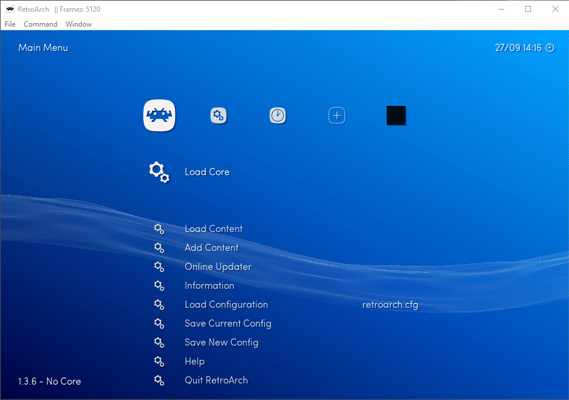Open the Settings tab with gears icon

coord(218,115)
